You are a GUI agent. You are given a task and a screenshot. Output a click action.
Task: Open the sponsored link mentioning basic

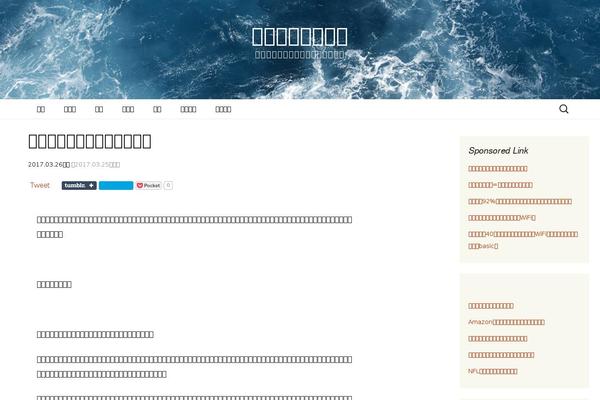[523, 240]
